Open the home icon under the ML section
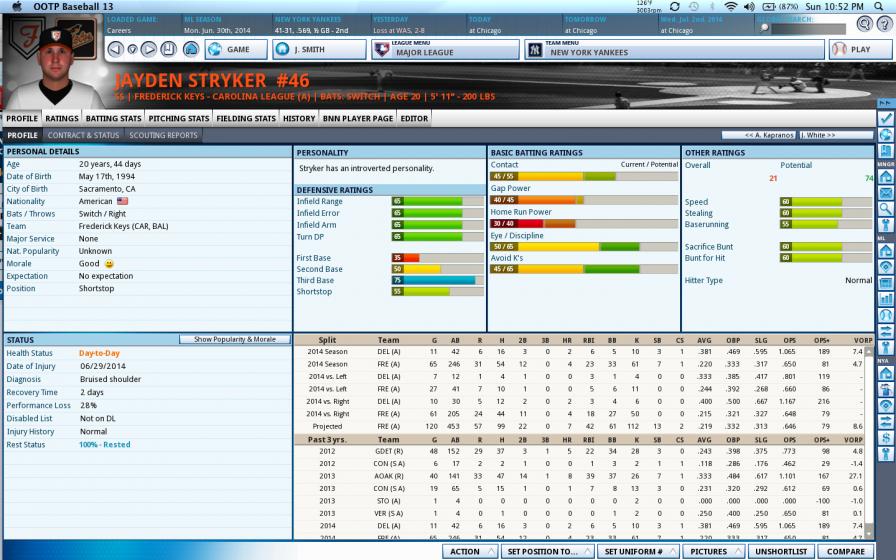896x560 pixels. coord(886,250)
